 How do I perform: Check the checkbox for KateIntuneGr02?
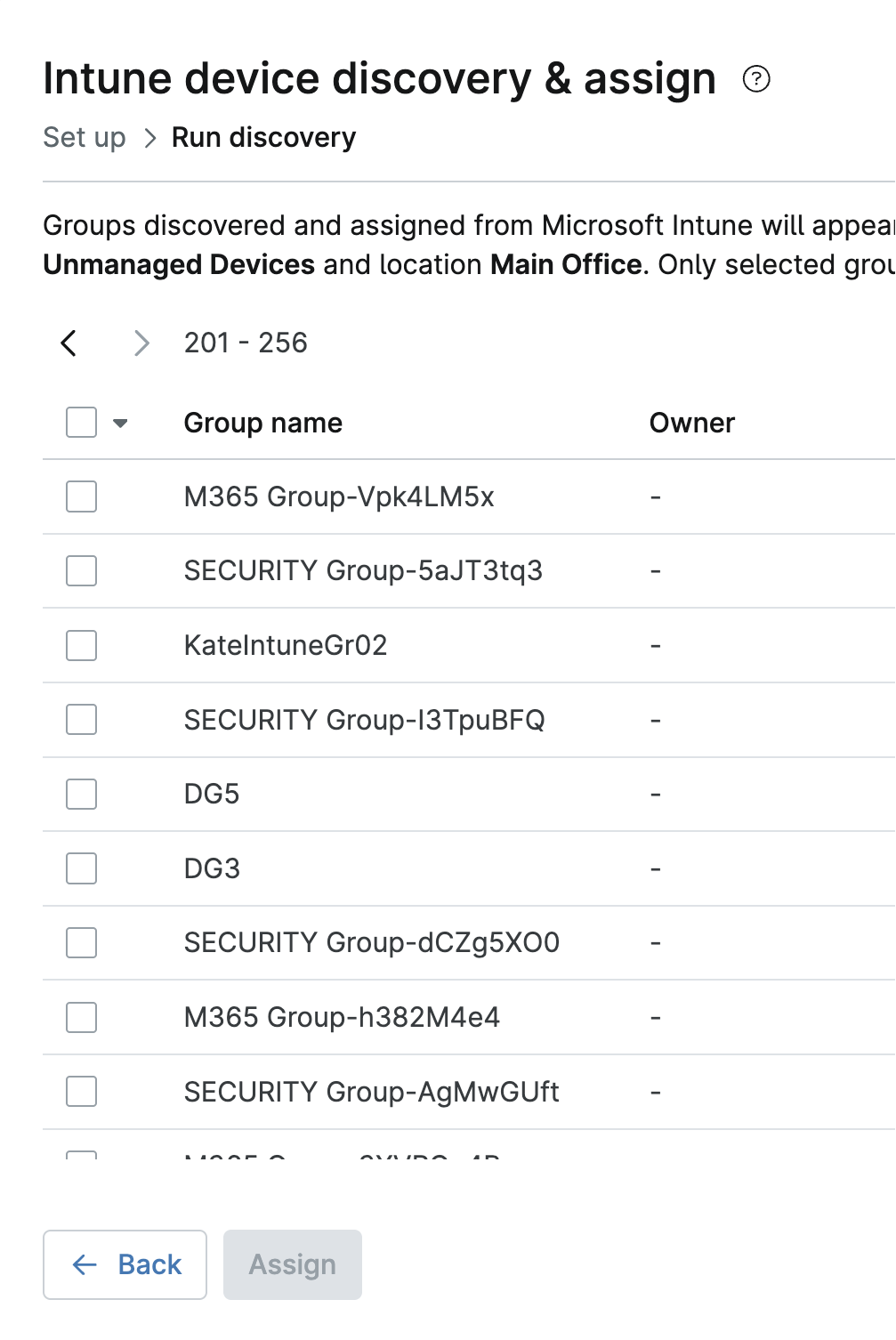[80, 645]
